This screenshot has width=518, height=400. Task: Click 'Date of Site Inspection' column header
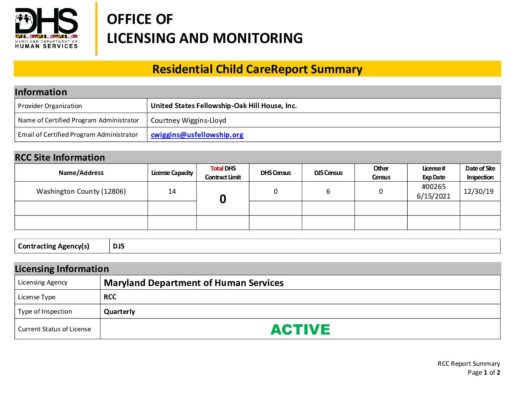click(480, 173)
